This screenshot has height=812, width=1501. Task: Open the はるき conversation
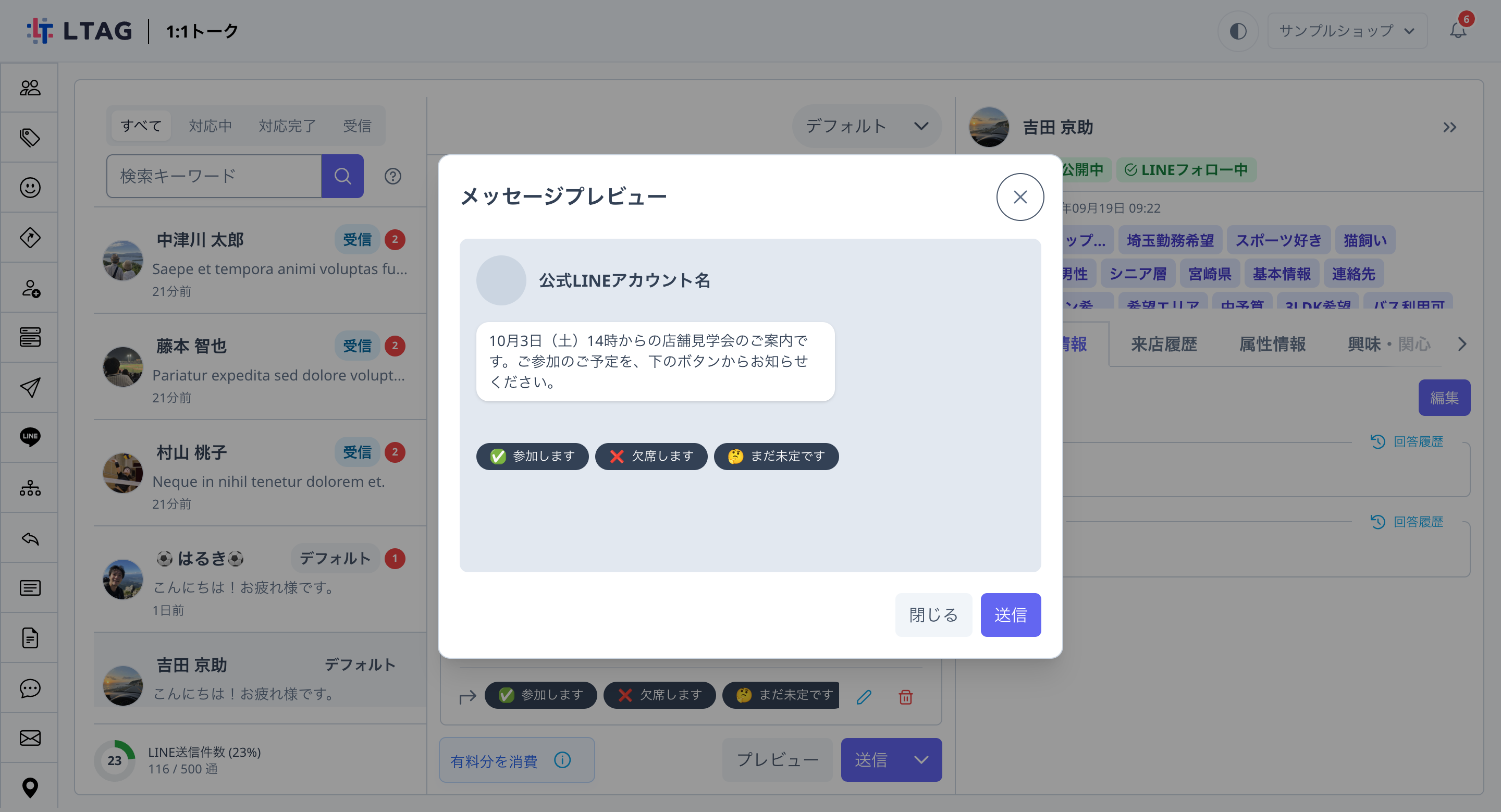pos(260,580)
